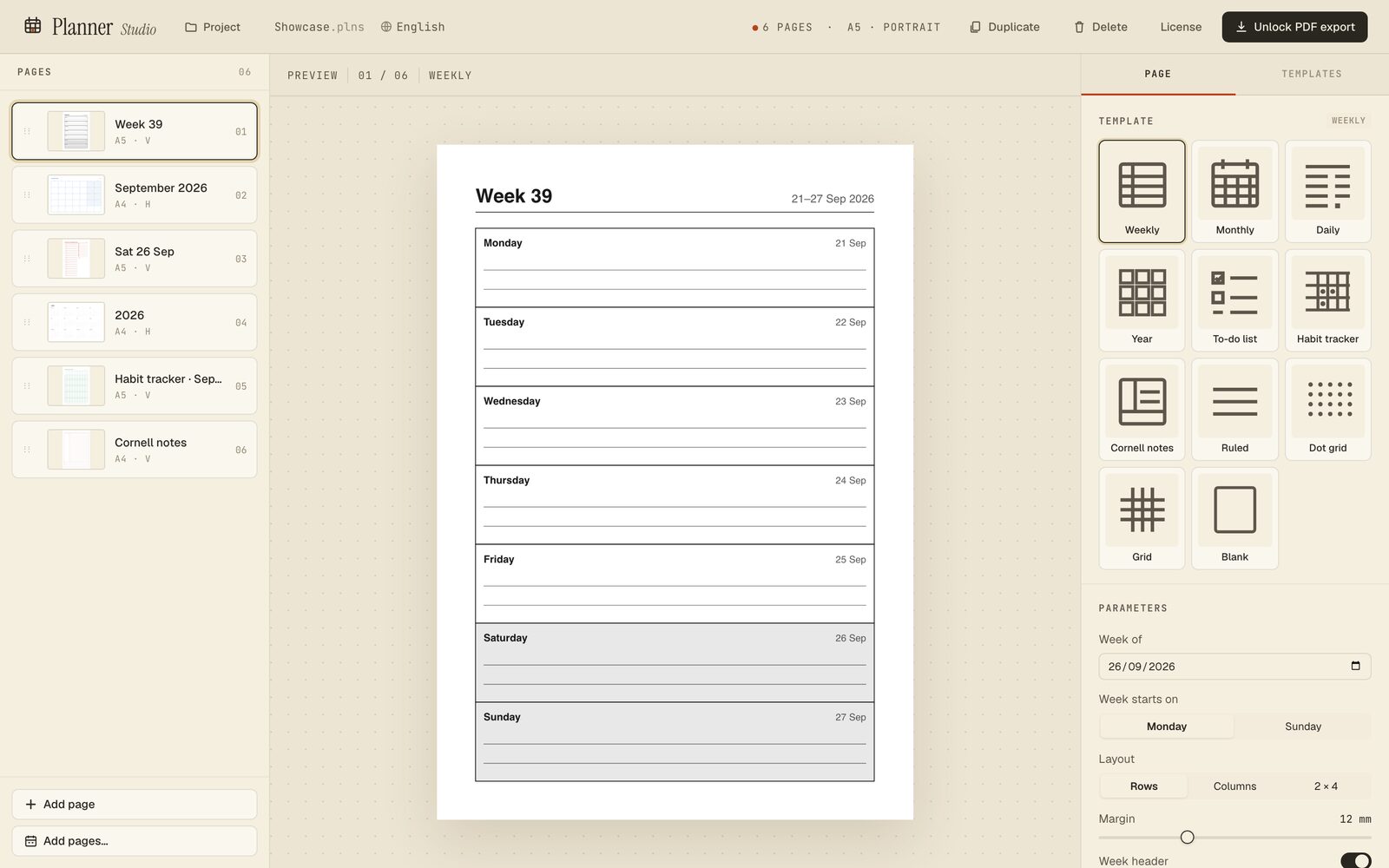Click the Add page button
The image size is (1389, 868).
(x=135, y=804)
